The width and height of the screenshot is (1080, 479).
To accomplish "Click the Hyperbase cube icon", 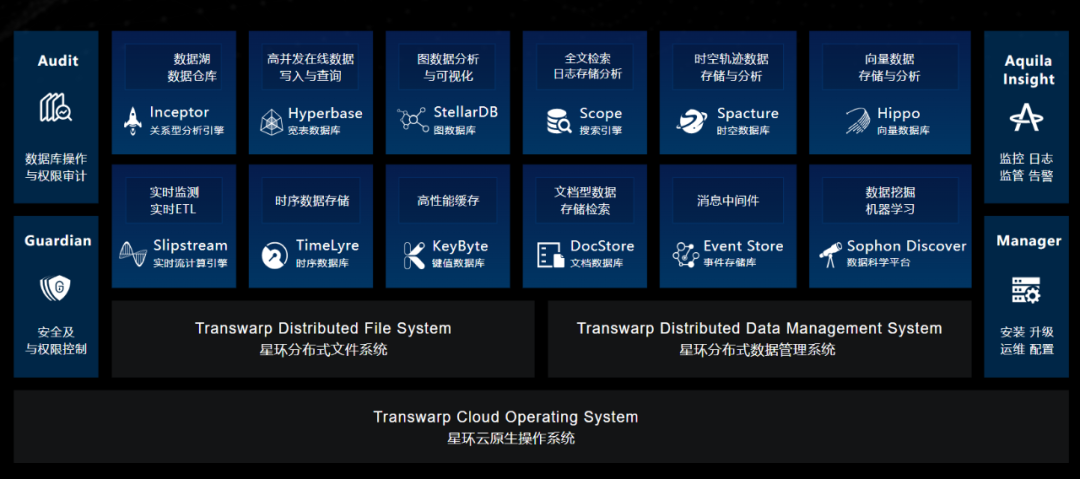I will [x=271, y=121].
